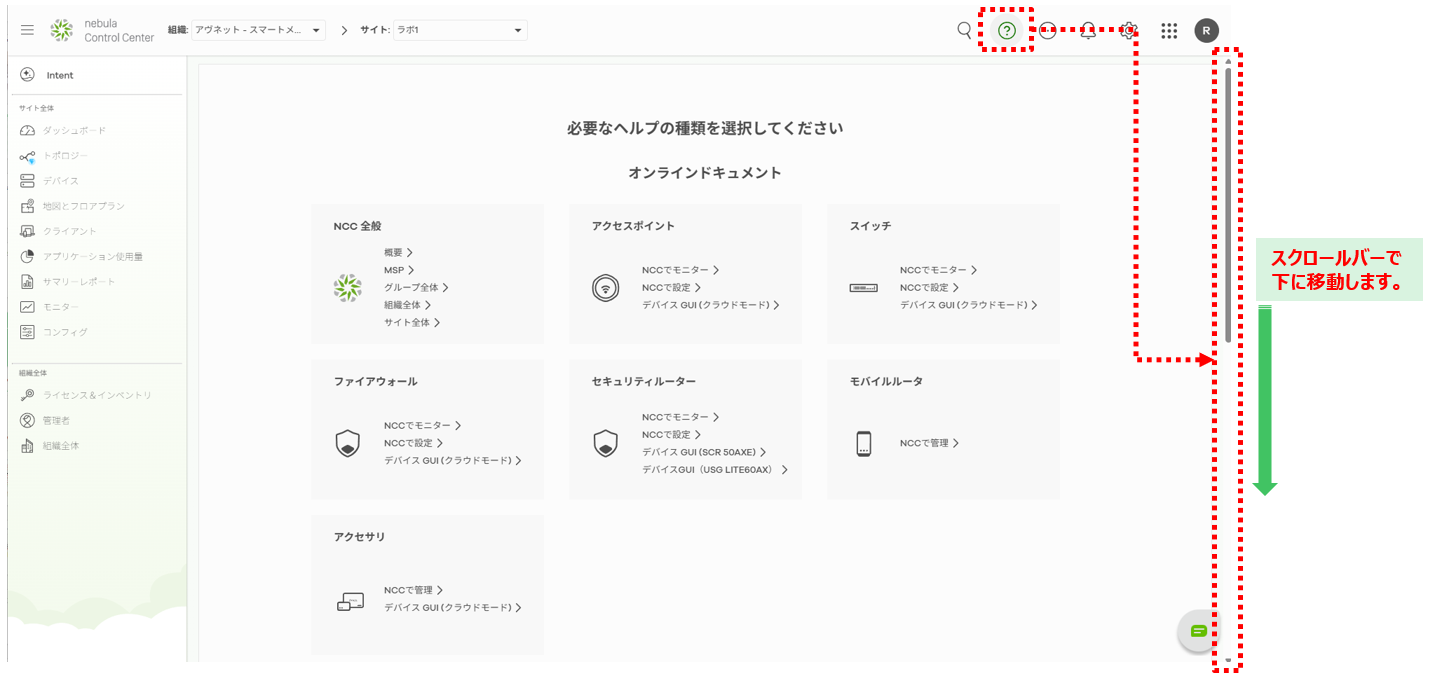Click the スイッチ device icon
Viewport: 1429px width, 678px height.
863,288
